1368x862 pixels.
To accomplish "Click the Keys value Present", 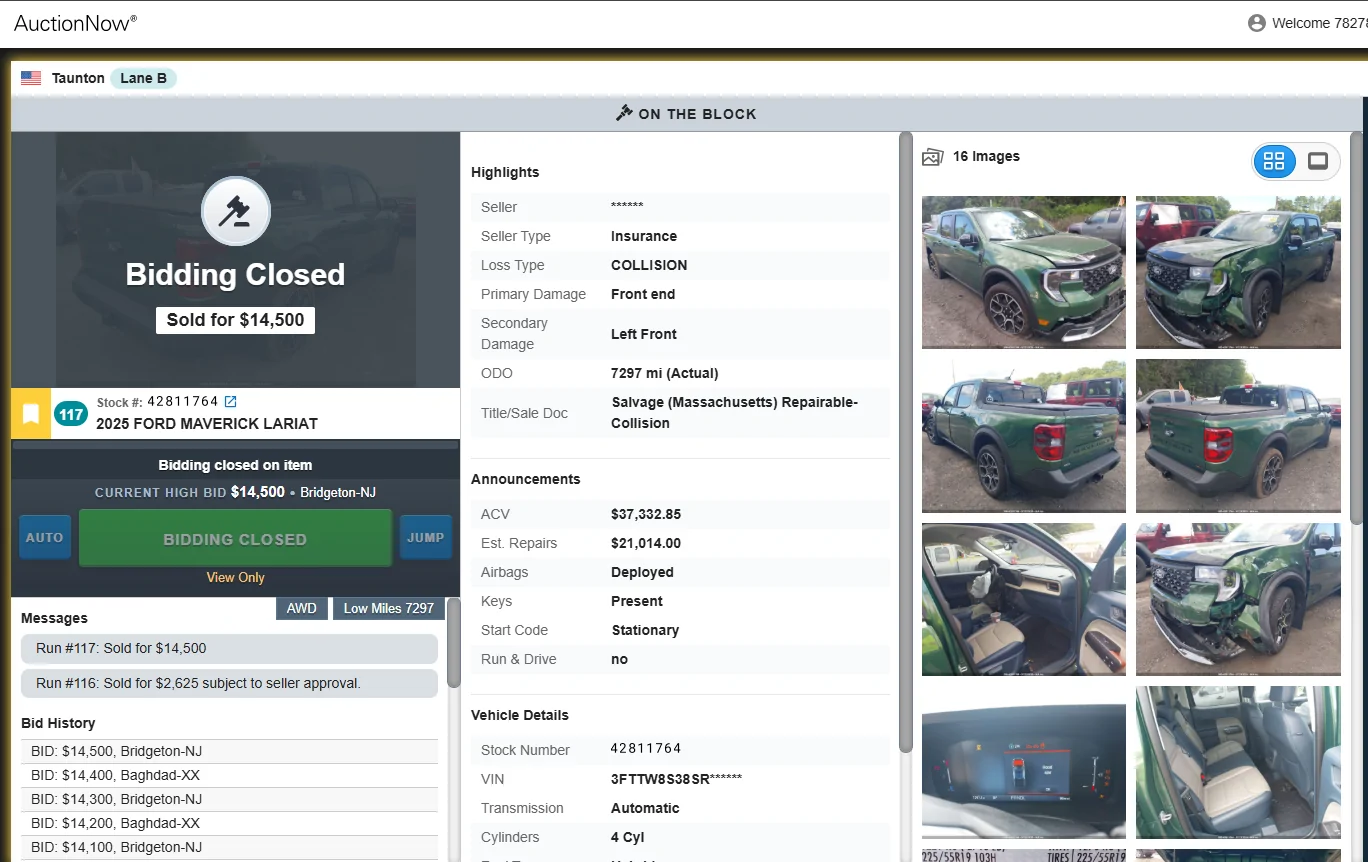I will 637,602.
